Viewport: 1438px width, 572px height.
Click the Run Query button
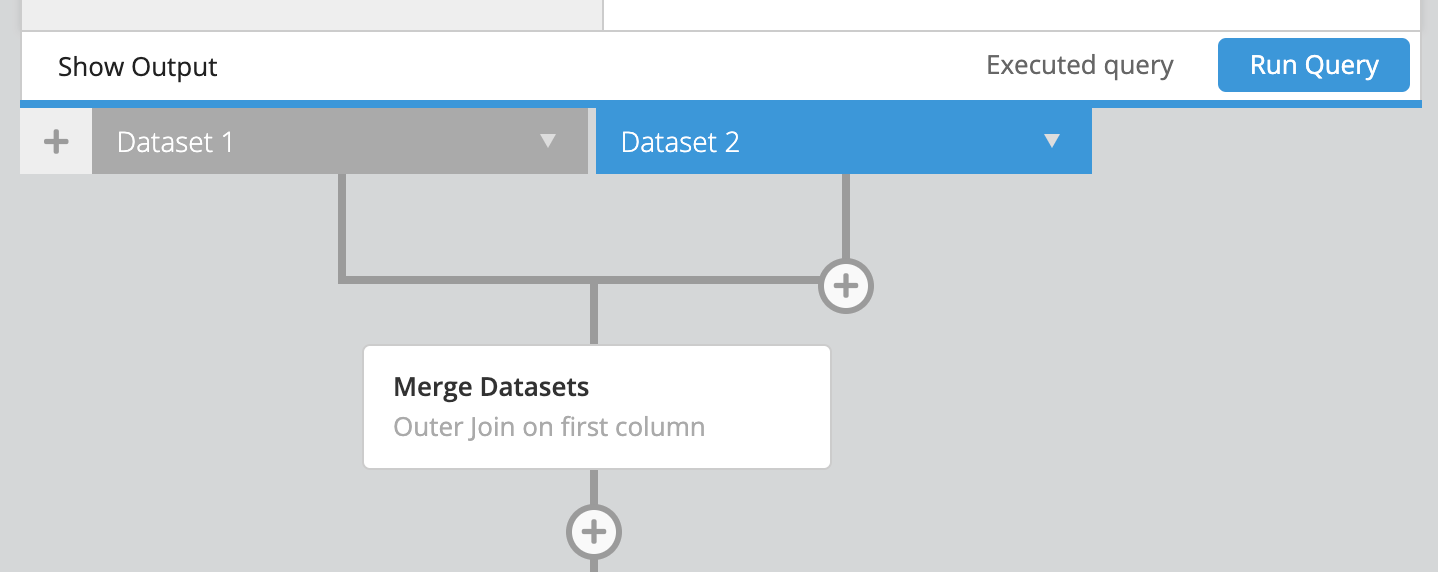click(x=1314, y=65)
